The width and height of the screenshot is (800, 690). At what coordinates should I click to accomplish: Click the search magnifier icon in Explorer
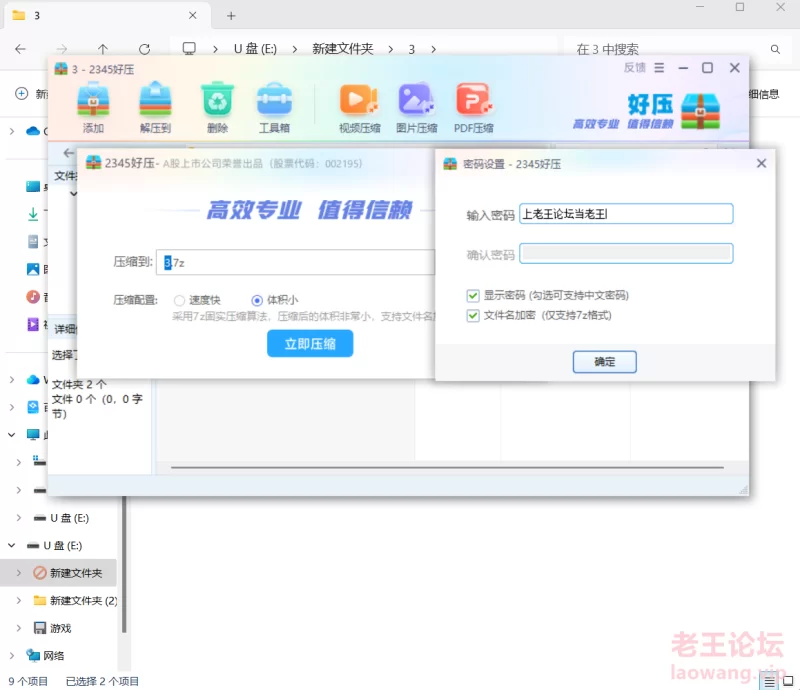775,50
